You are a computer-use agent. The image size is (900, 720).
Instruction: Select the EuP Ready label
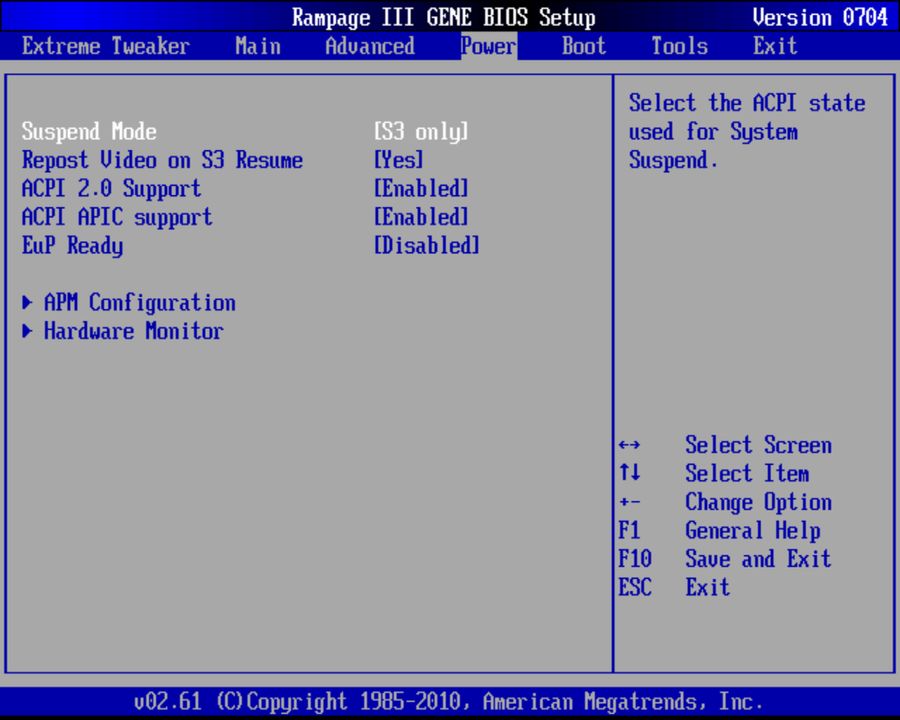(x=72, y=246)
